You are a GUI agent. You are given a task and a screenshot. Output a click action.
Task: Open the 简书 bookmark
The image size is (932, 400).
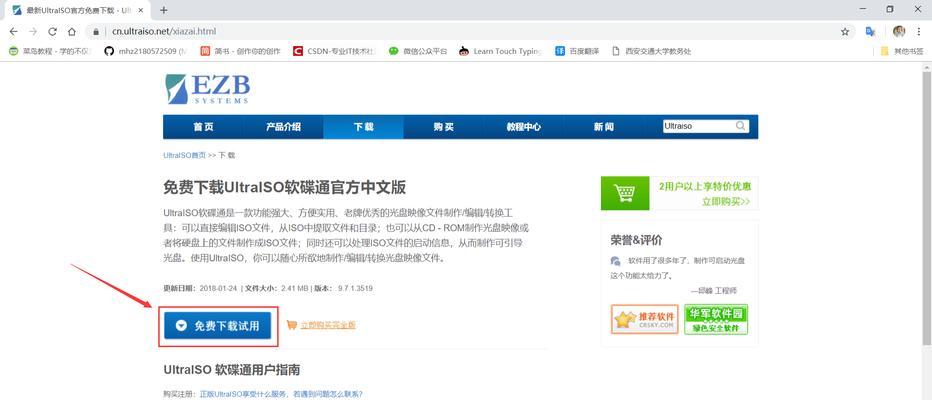pyautogui.click(x=240, y=51)
